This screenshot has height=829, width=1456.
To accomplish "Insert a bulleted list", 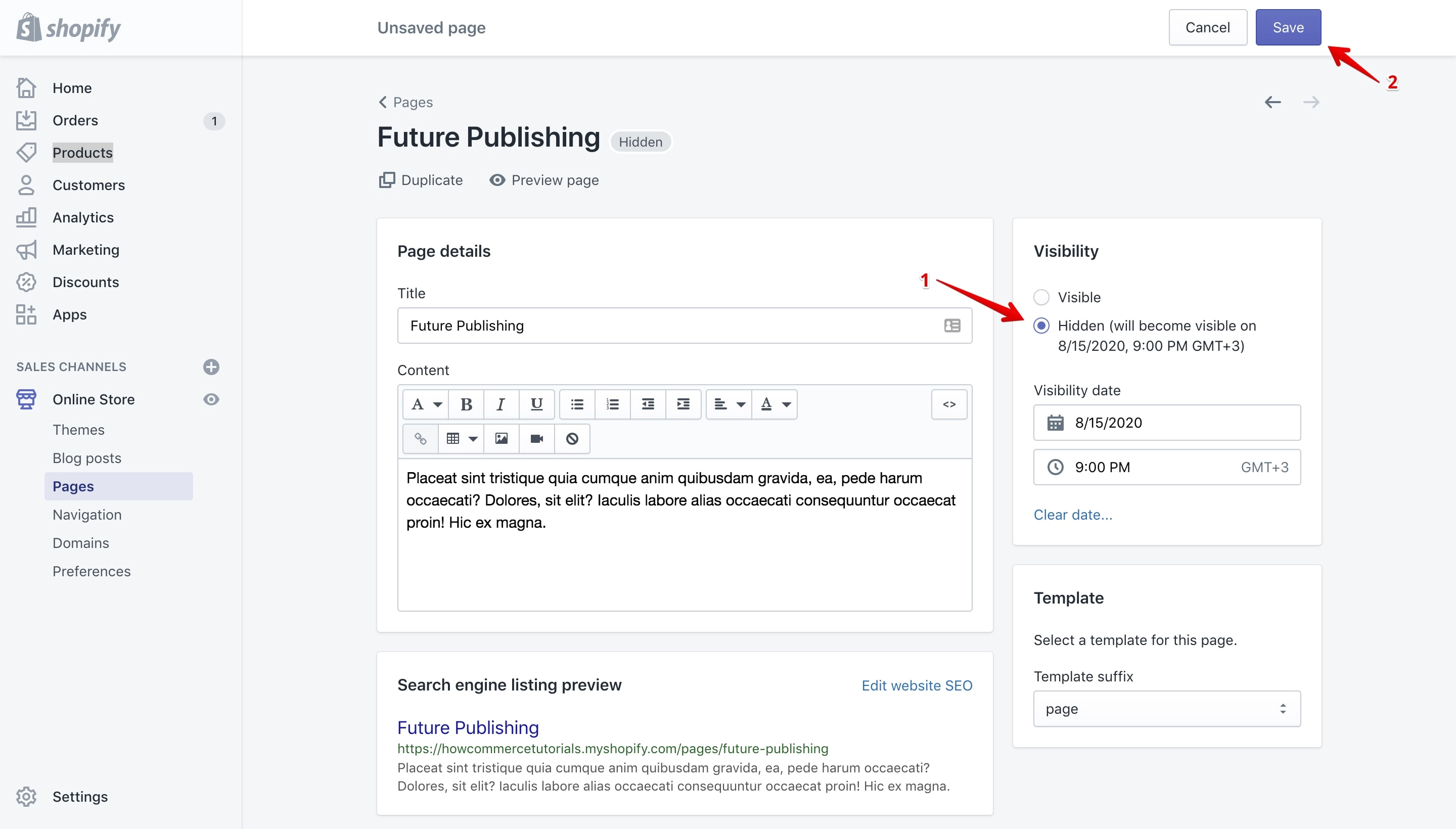I will click(x=577, y=404).
